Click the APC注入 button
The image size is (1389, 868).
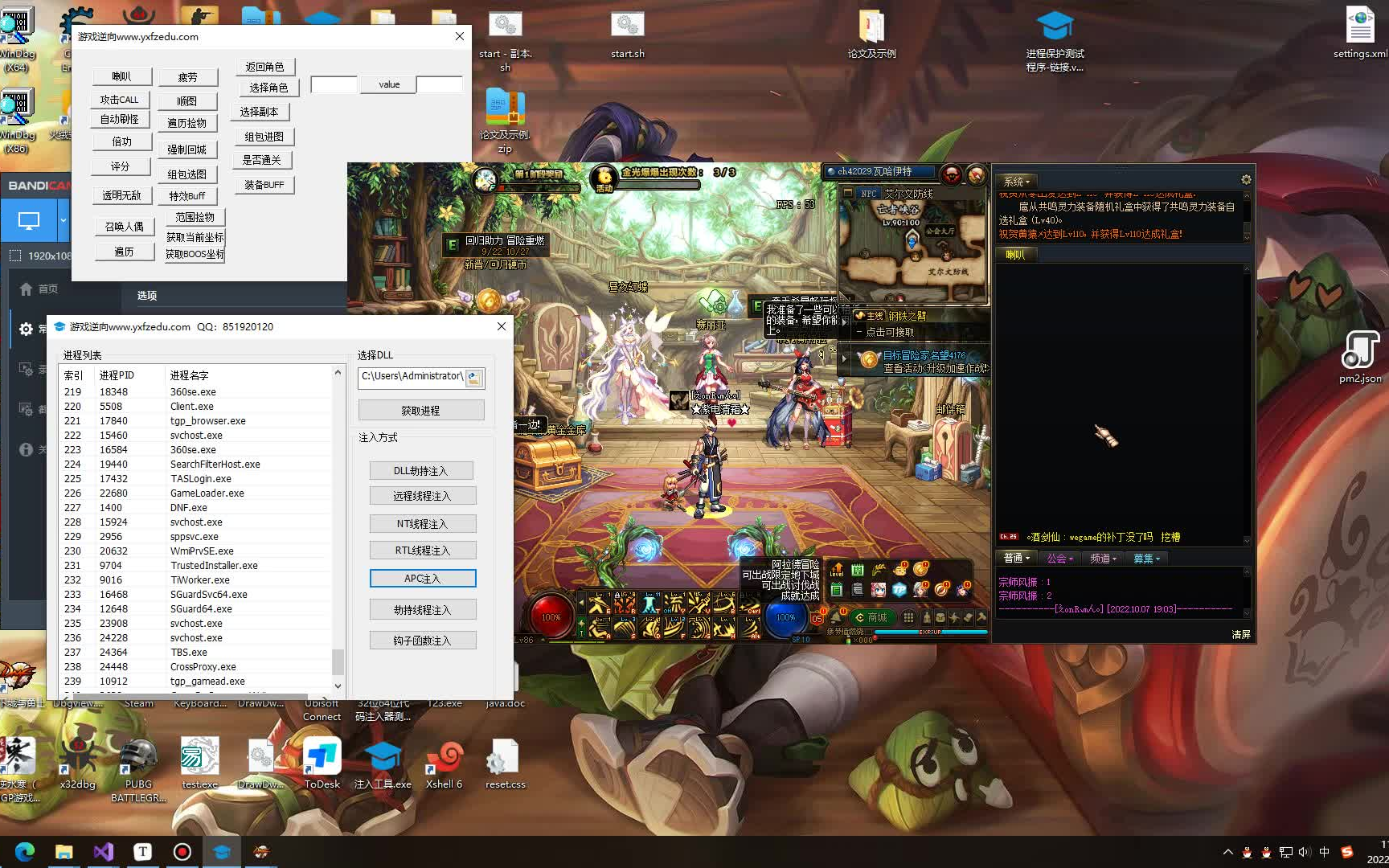click(423, 579)
